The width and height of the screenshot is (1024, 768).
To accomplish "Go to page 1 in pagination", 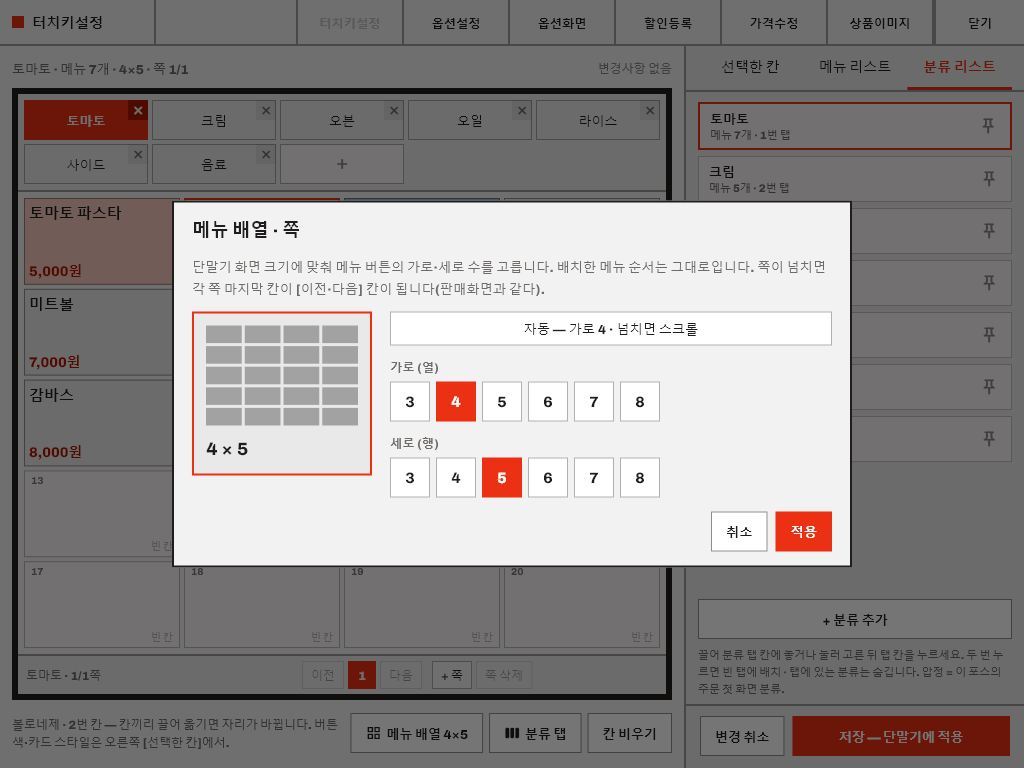I will pyautogui.click(x=362, y=675).
